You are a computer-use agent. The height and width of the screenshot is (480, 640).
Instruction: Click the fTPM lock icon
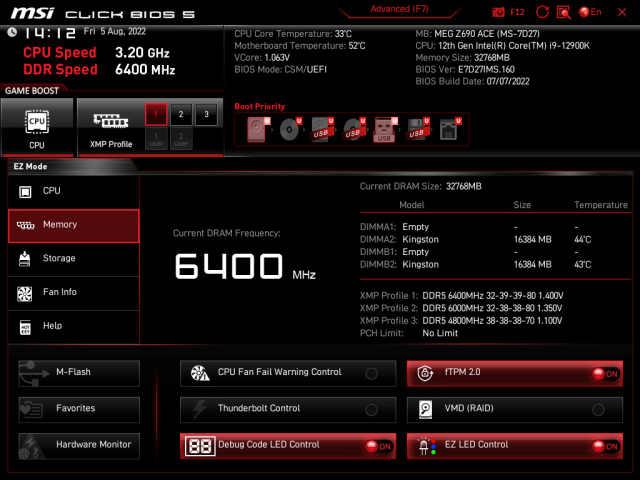click(425, 373)
